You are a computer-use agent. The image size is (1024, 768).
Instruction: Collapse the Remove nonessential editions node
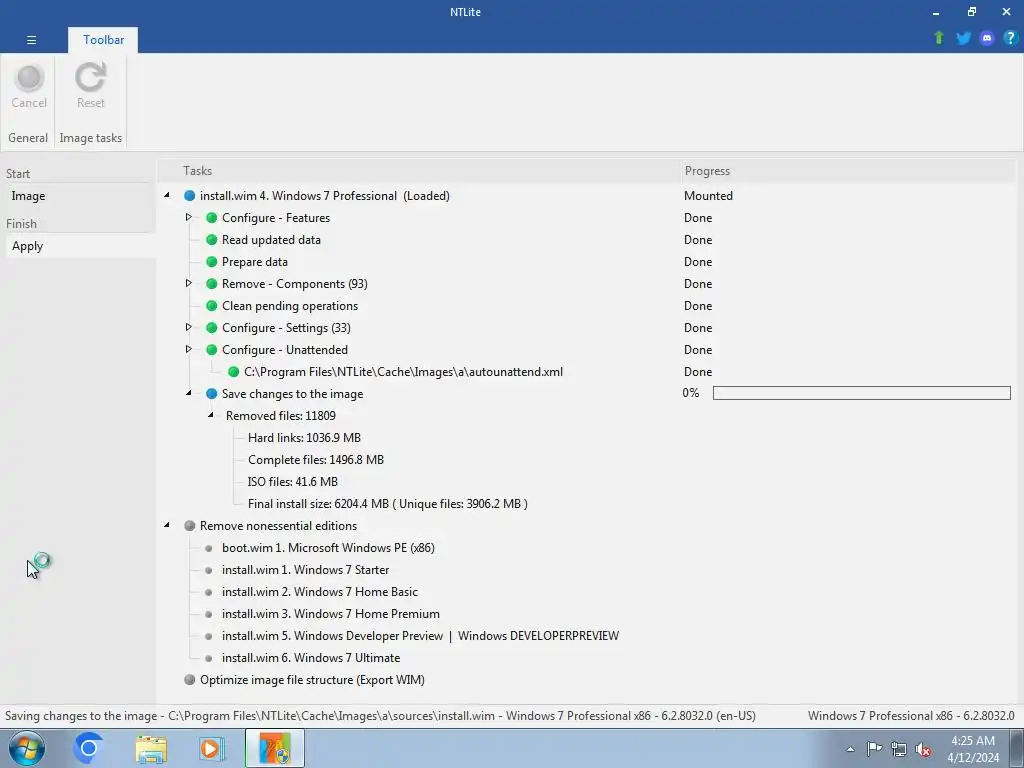pos(167,525)
